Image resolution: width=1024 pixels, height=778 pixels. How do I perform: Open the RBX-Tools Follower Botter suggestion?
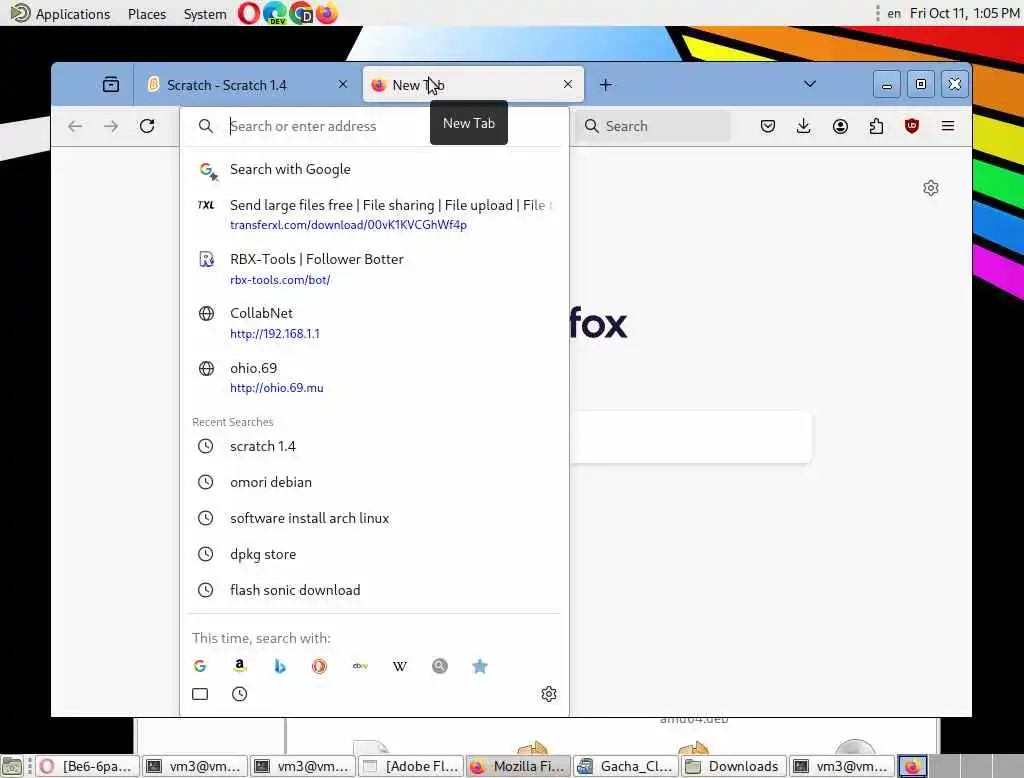click(374, 268)
